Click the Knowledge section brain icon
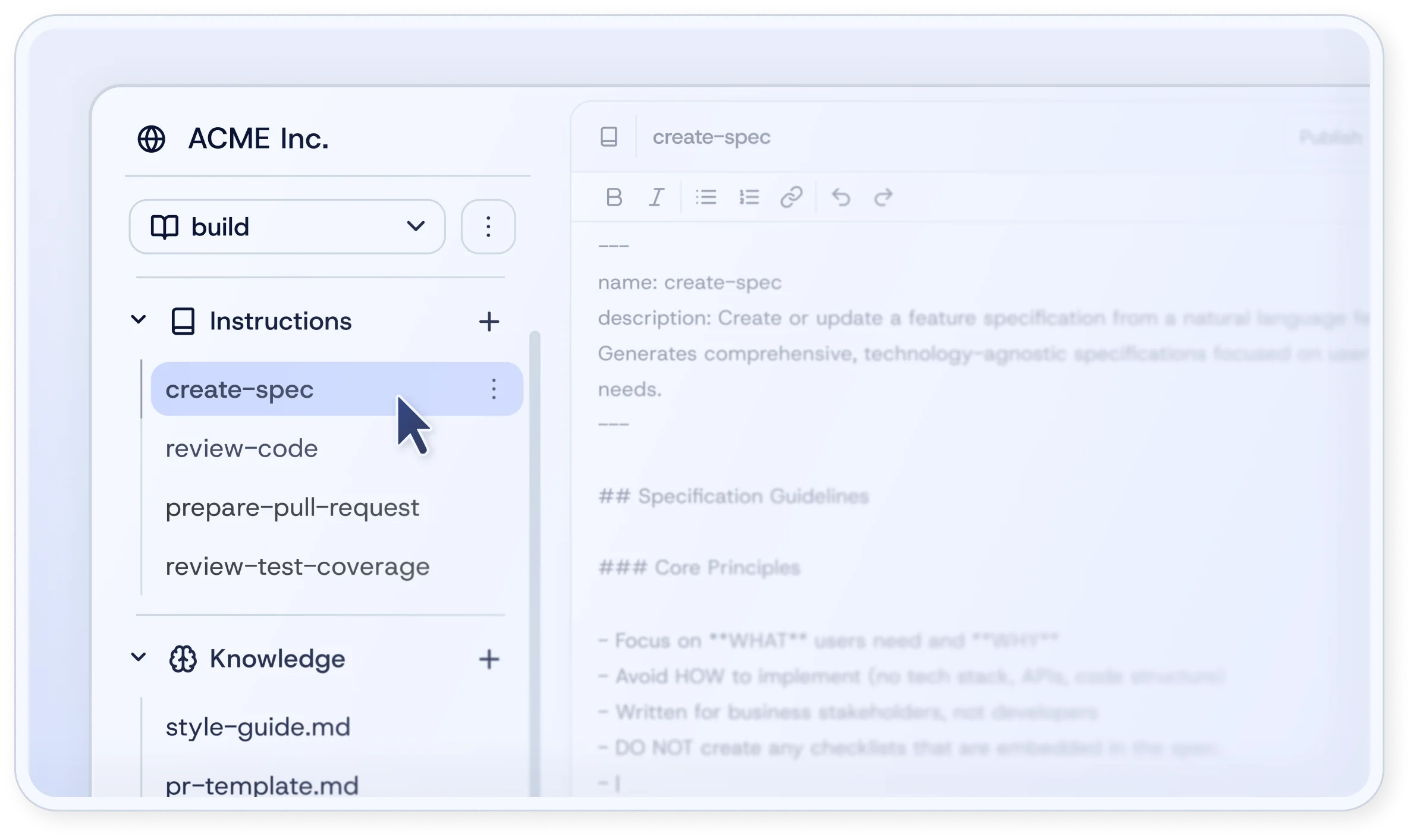Viewport: 1413px width, 840px height. click(x=184, y=659)
